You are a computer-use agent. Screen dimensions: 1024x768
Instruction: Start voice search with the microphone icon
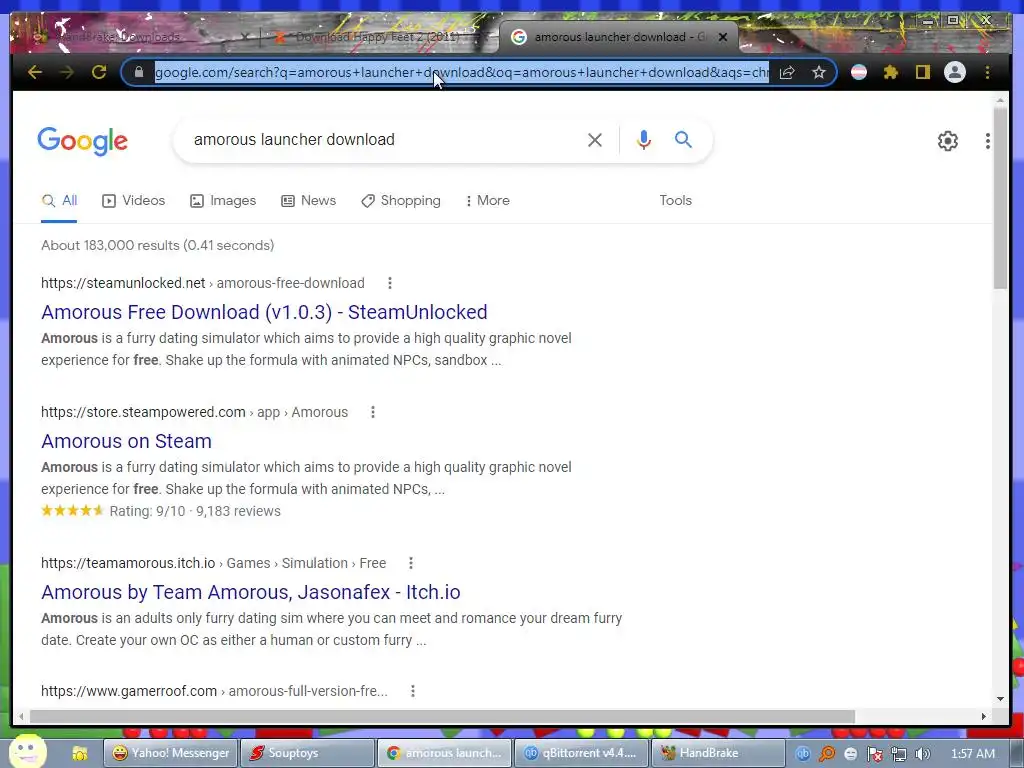pyautogui.click(x=643, y=140)
